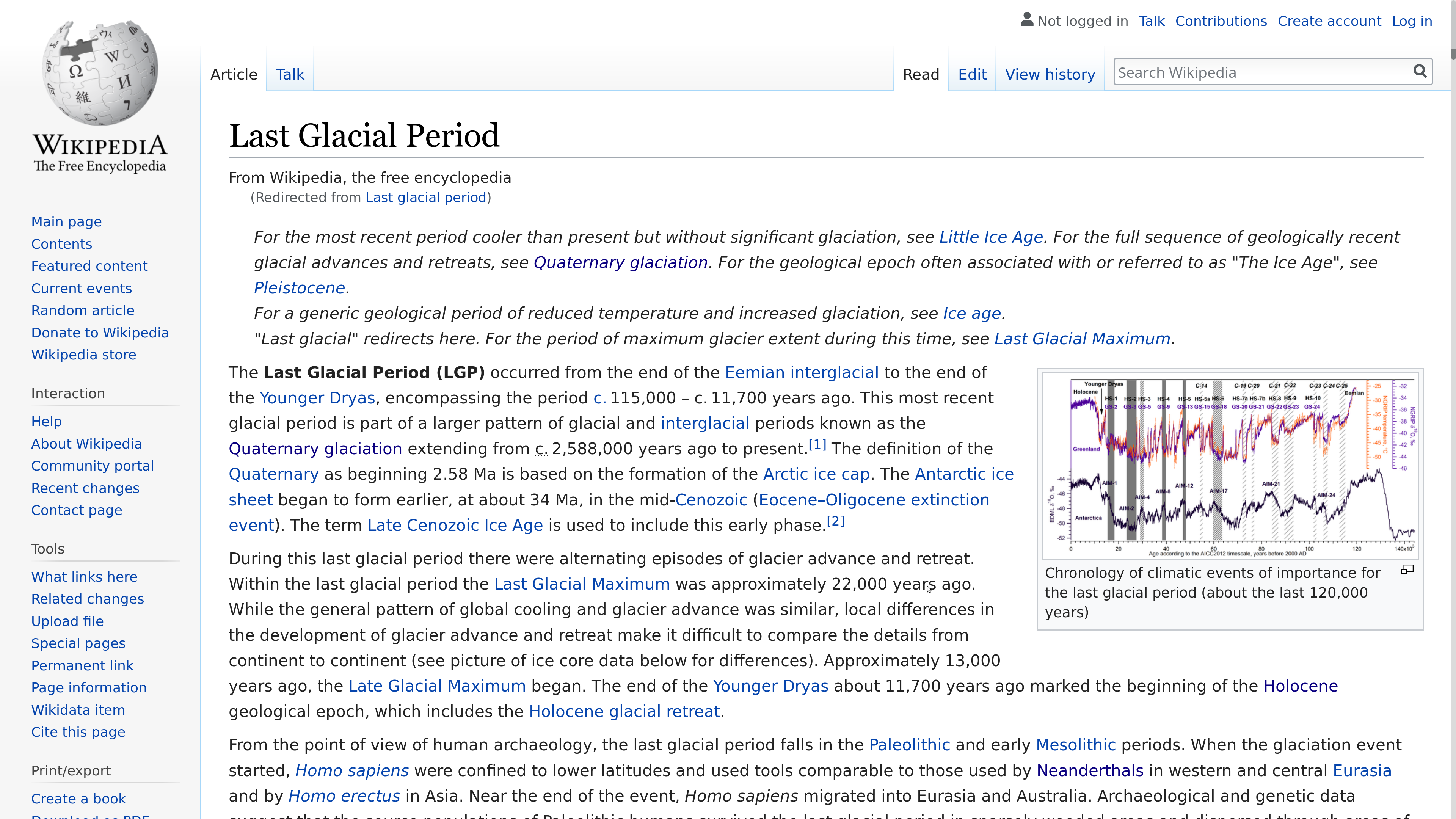The width and height of the screenshot is (1456, 819).
Task: Open Featured content
Action: pyautogui.click(x=89, y=266)
